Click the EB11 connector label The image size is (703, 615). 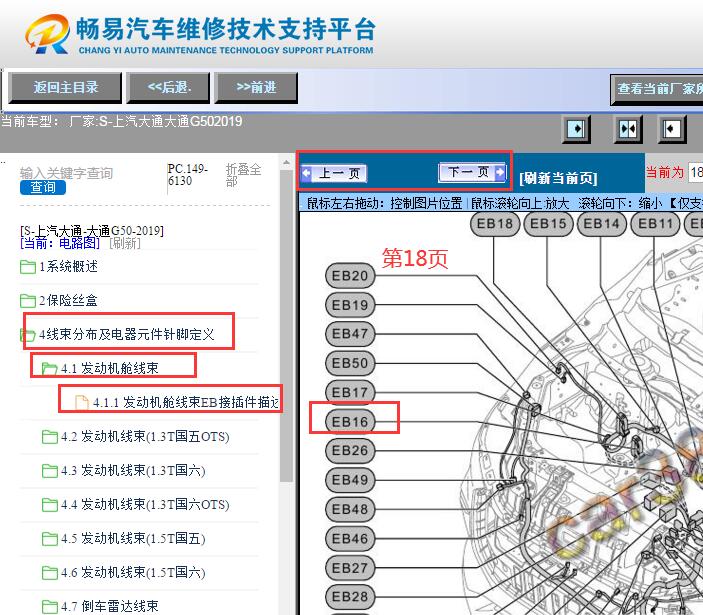click(x=655, y=224)
